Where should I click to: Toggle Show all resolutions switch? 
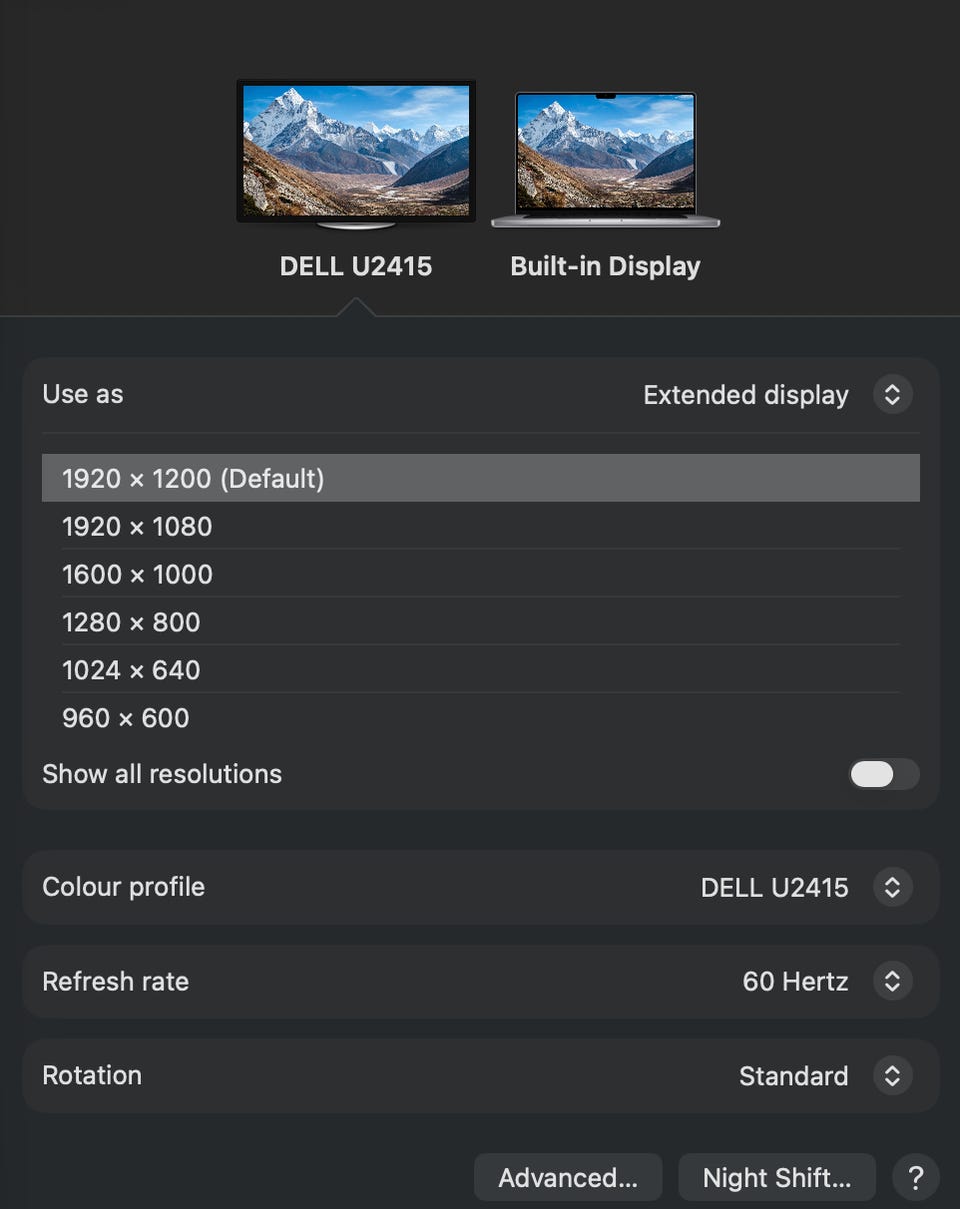883,774
